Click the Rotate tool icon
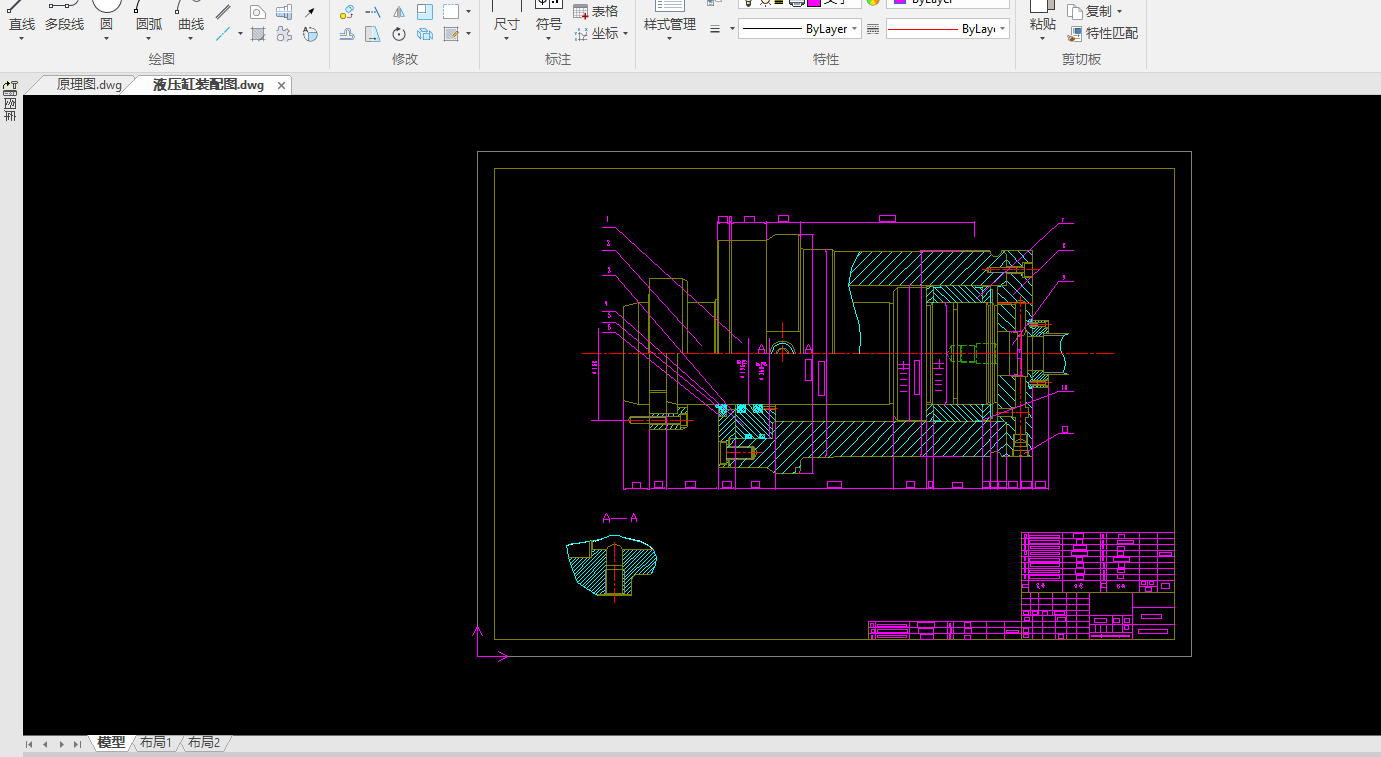1381x757 pixels. (x=398, y=34)
